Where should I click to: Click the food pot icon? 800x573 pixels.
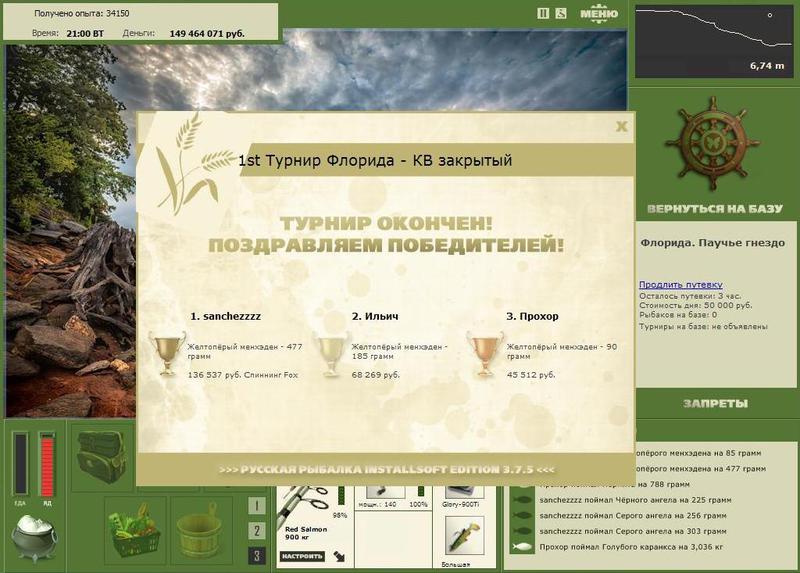click(35, 538)
